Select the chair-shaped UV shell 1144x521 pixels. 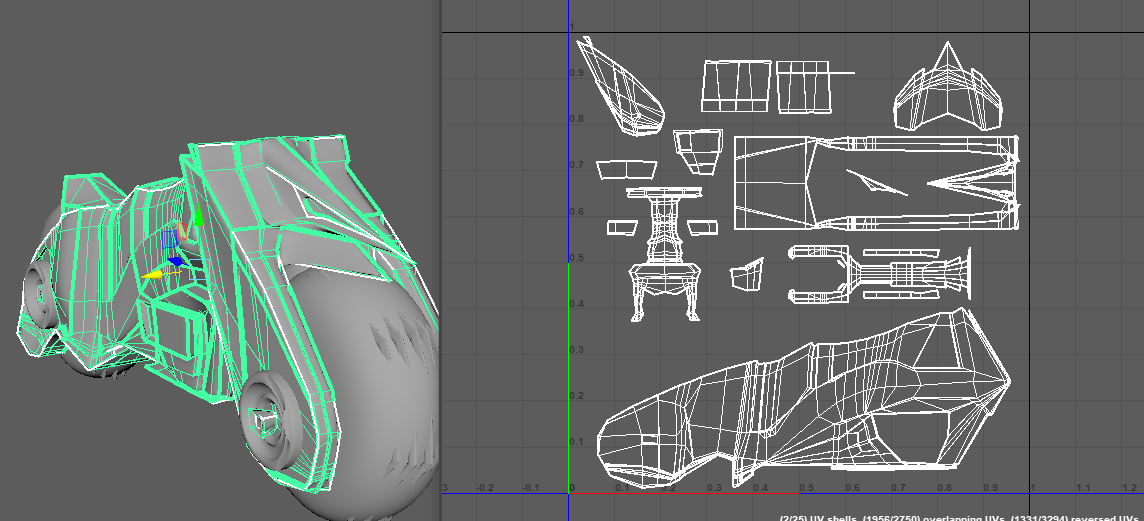point(665,253)
